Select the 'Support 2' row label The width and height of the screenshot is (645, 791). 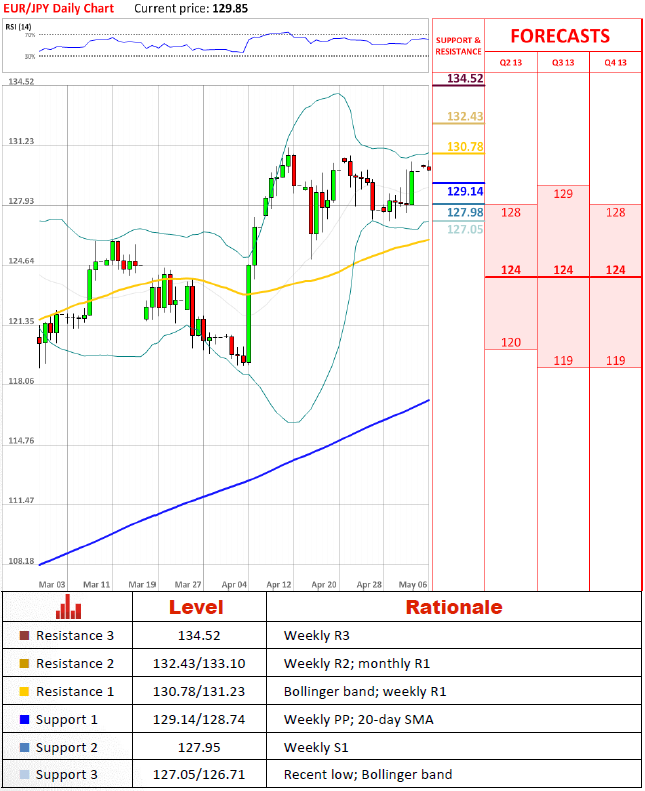click(67, 748)
